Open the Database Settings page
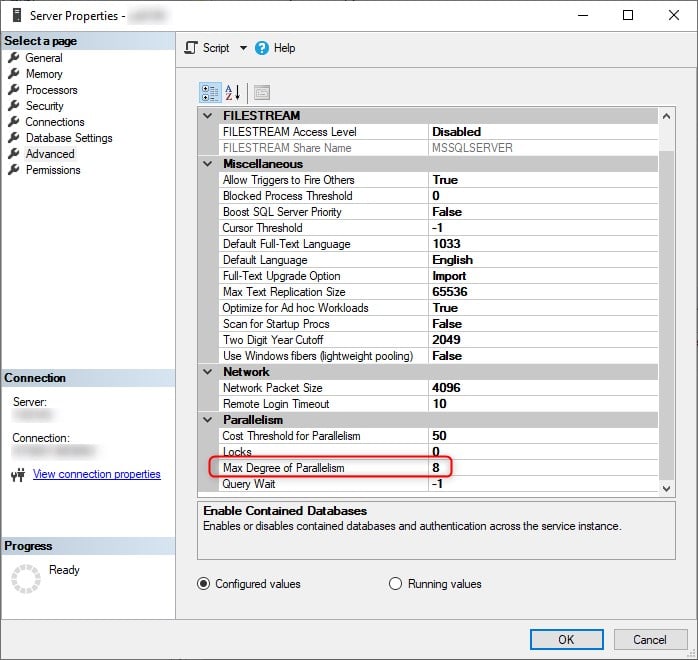The height and width of the screenshot is (660, 698). 69,138
